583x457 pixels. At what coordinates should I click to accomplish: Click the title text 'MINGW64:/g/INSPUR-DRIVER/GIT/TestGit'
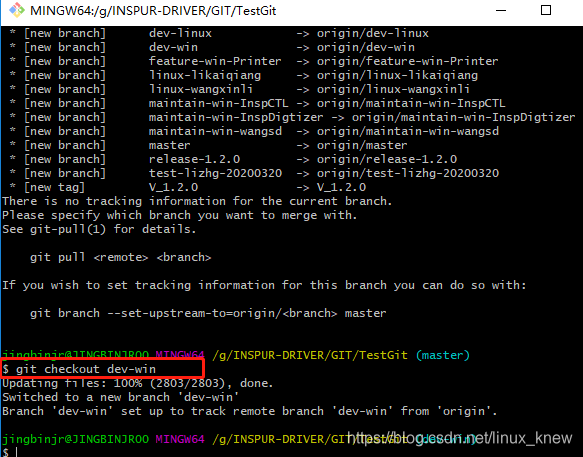coord(153,11)
